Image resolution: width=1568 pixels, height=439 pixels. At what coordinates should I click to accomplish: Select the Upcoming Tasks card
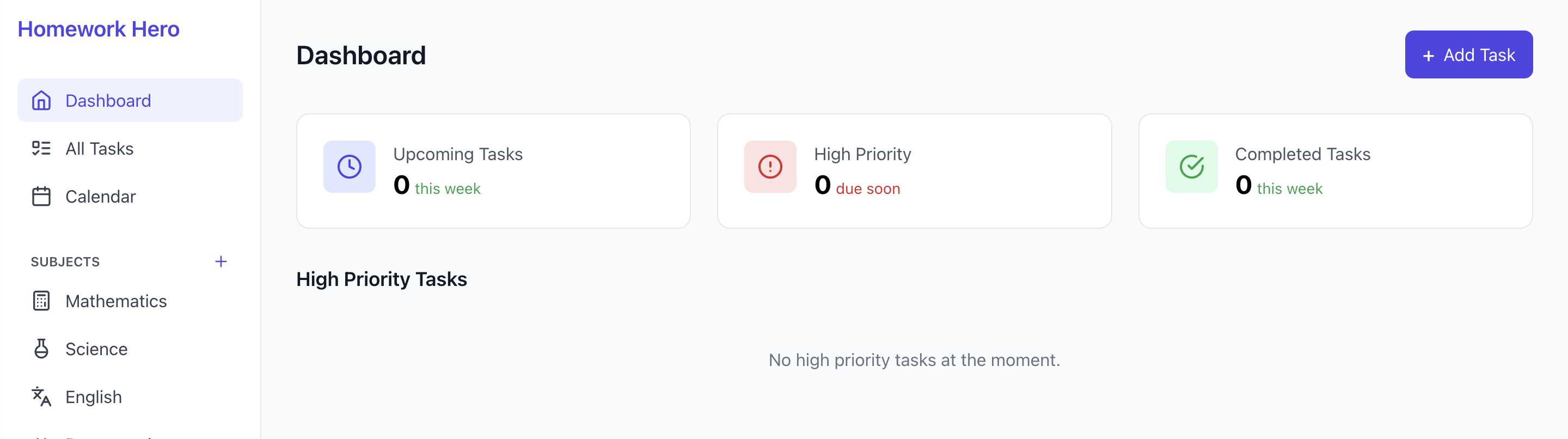493,171
